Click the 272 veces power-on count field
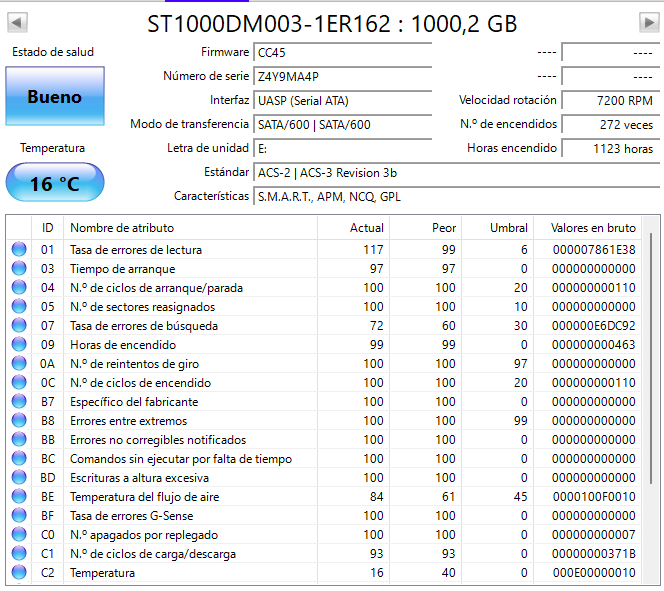Screen dimensions: 664x591 [610, 124]
